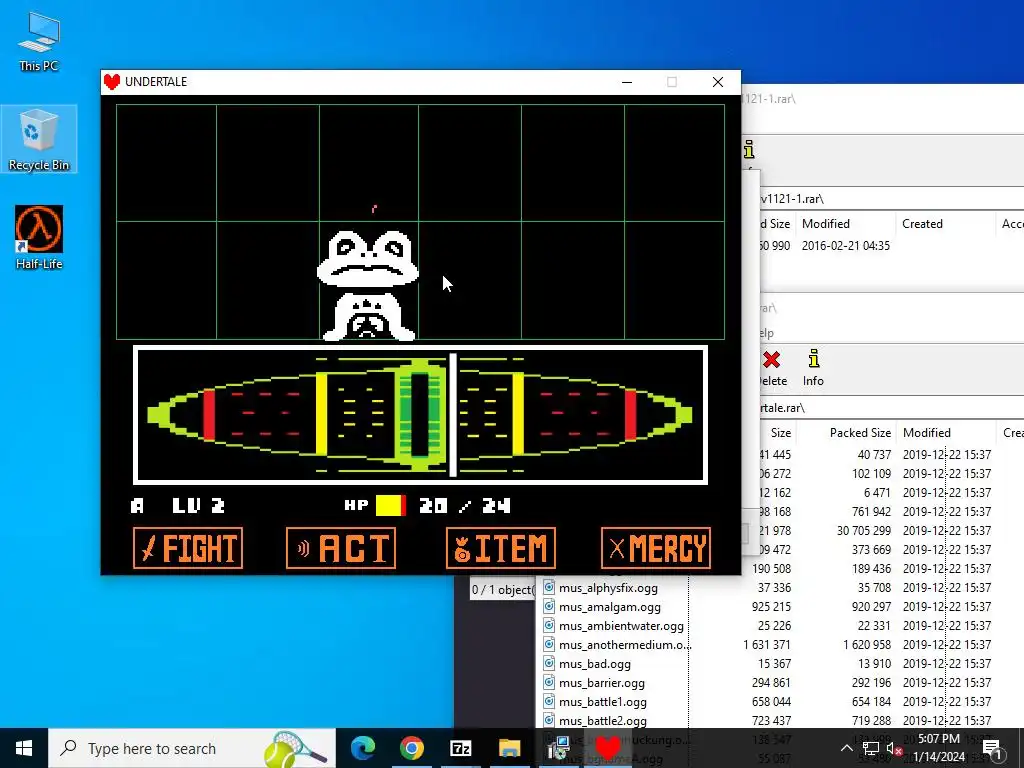Image resolution: width=1024 pixels, height=768 pixels.
Task: Sort by Modified column in lower 7-Zip list
Action: [x=926, y=432]
